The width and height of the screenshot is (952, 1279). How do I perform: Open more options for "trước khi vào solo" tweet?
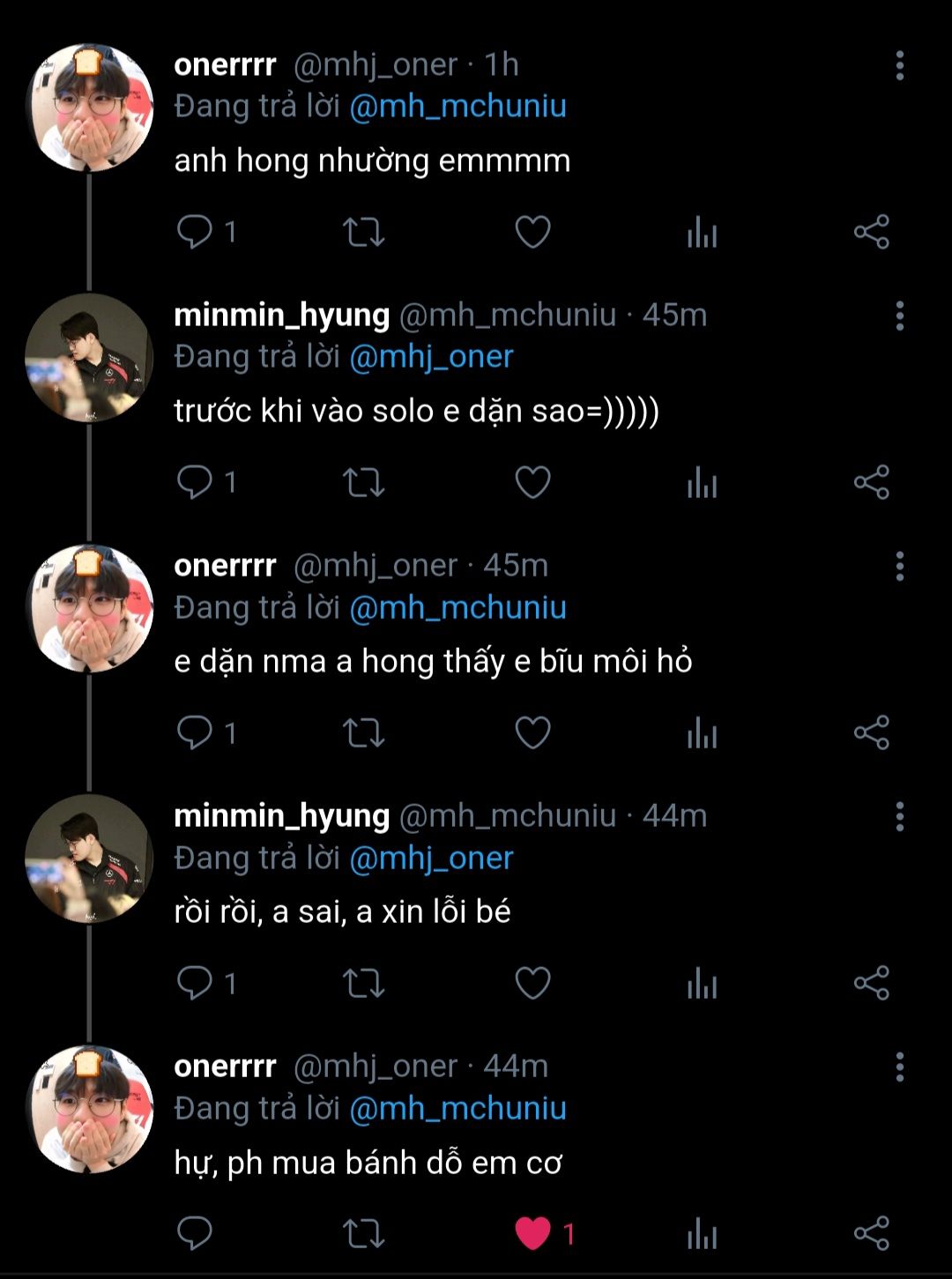point(899,316)
